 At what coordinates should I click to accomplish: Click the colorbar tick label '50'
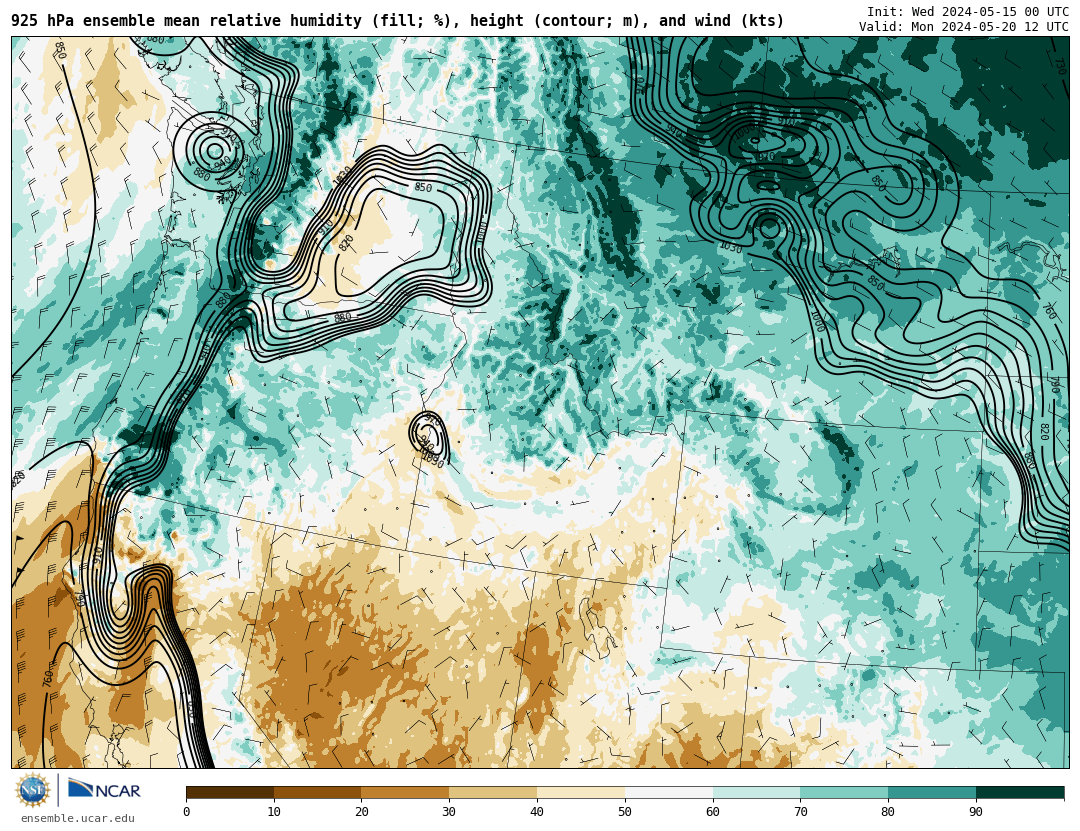[625, 812]
